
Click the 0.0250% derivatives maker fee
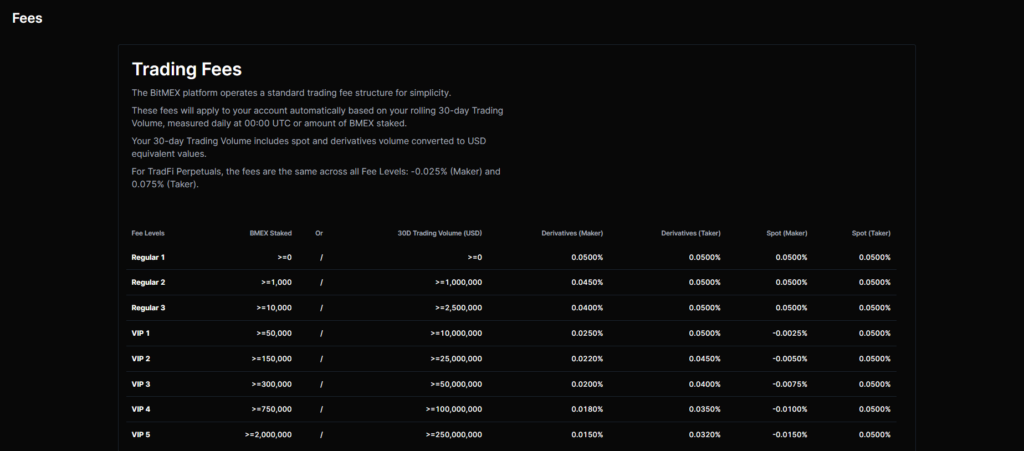click(587, 334)
